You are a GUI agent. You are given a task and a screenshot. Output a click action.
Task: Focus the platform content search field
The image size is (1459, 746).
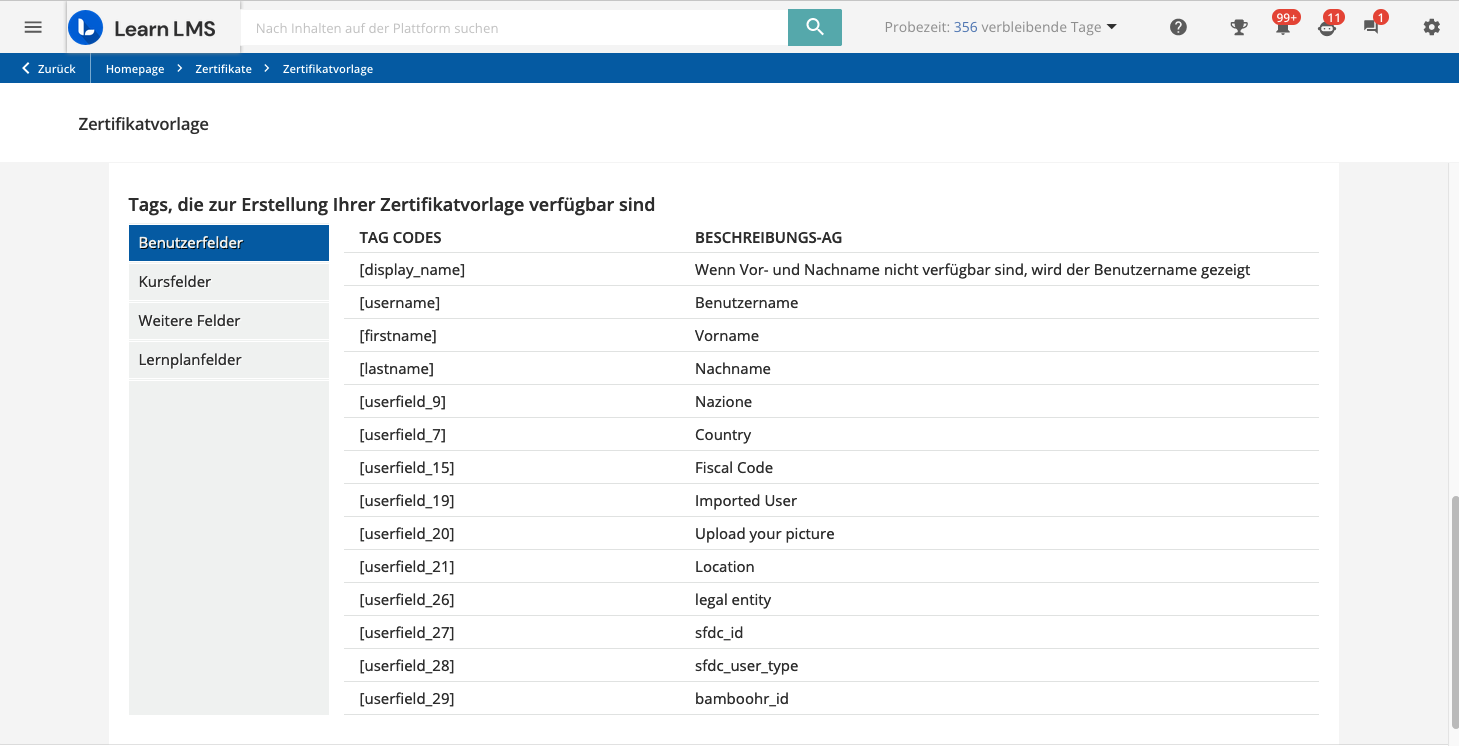(x=514, y=28)
